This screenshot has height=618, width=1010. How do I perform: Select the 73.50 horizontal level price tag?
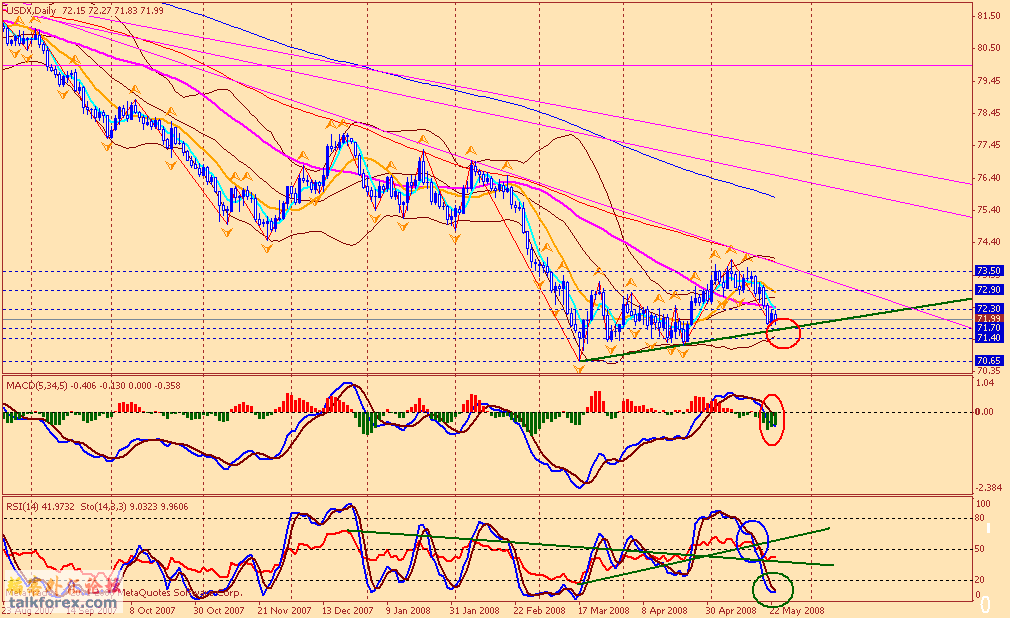coord(988,271)
